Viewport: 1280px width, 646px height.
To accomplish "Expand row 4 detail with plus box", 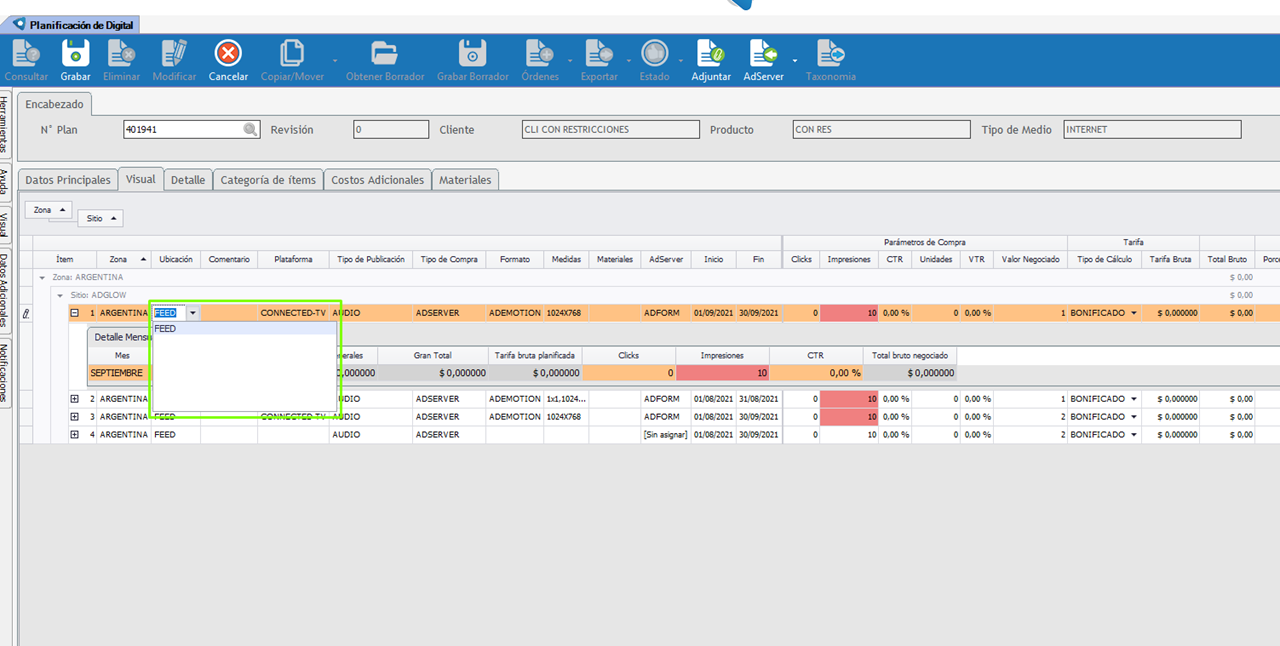I will (x=74, y=435).
